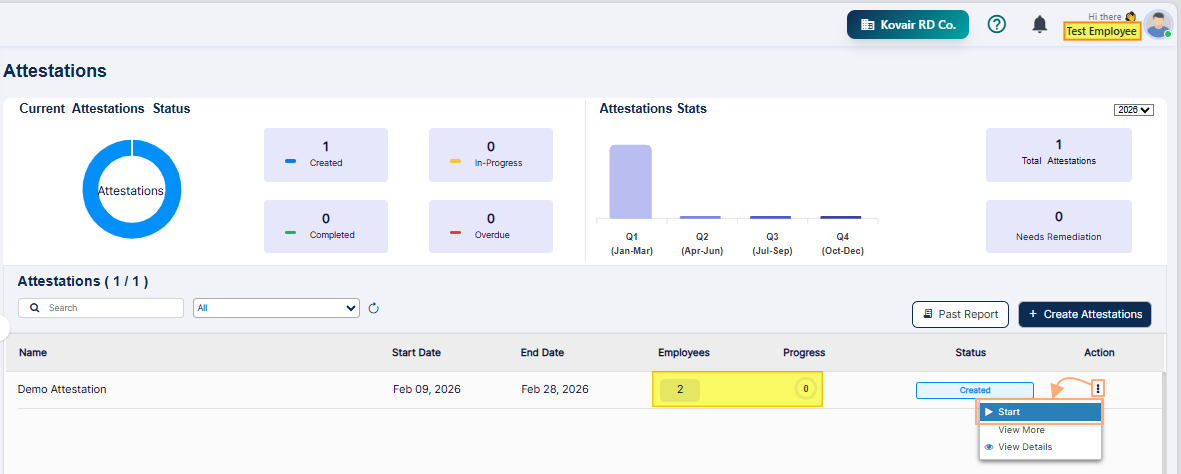The height and width of the screenshot is (474, 1181).
Task: Select View Details in the action menu
Action: click(x=1024, y=447)
